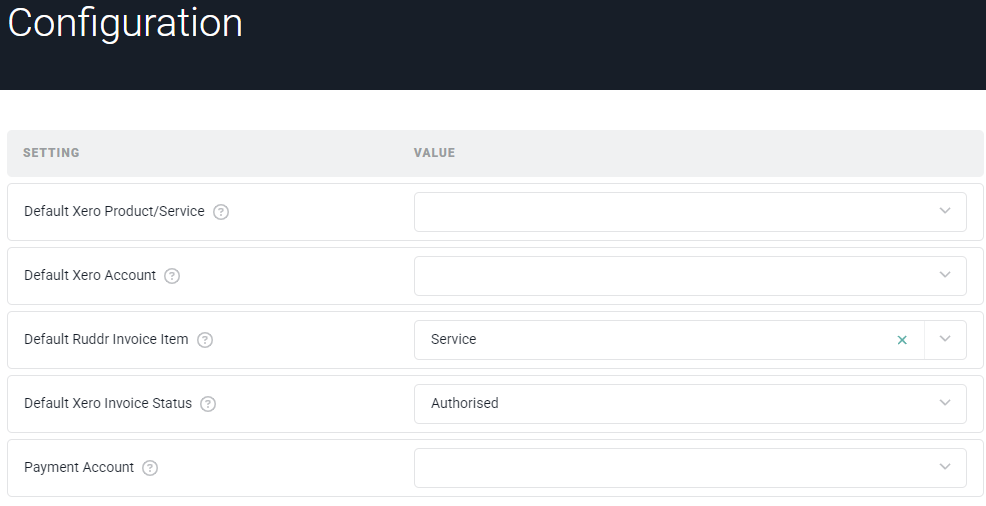Viewport: 986px width, 506px height.
Task: Click the VALUE column header
Action: [x=434, y=153]
